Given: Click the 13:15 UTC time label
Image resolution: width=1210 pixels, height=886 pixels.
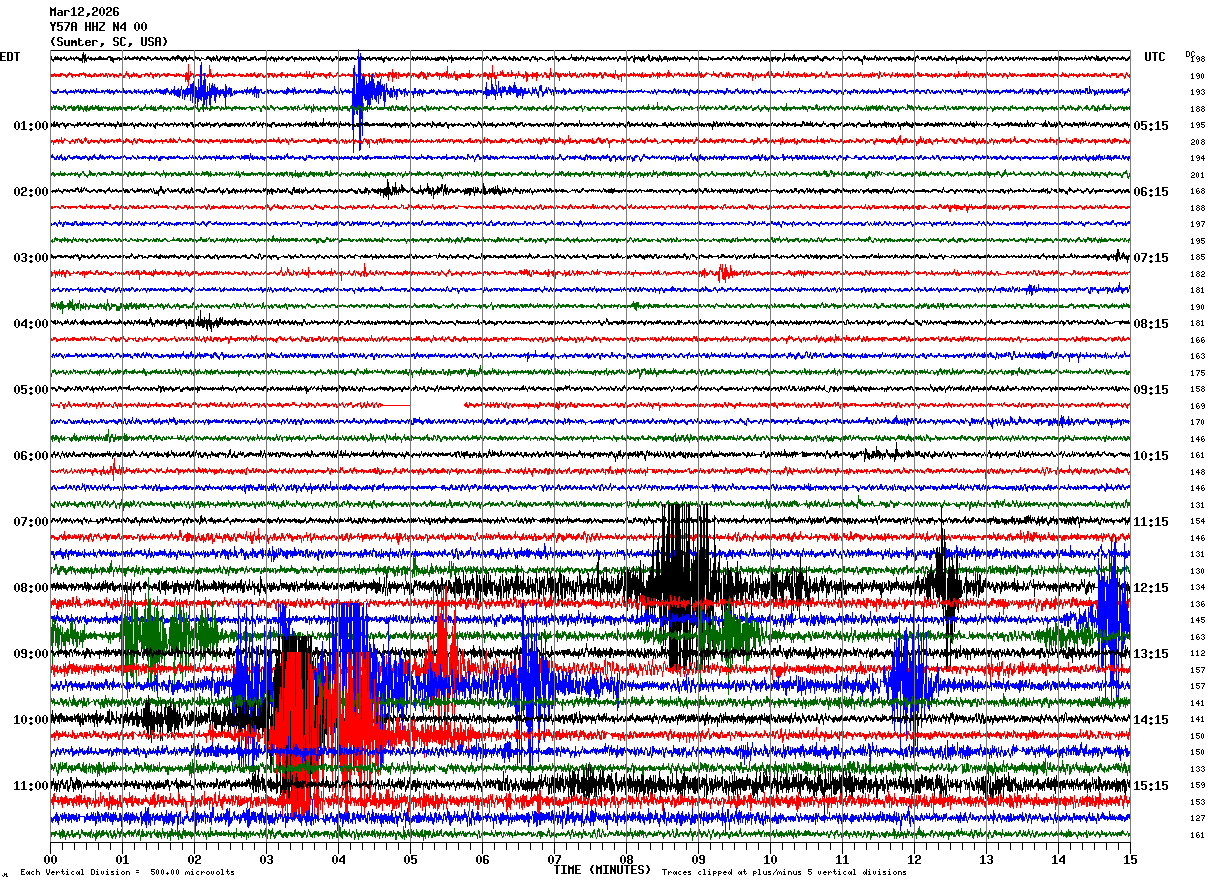Looking at the screenshot, I should coord(1151,654).
